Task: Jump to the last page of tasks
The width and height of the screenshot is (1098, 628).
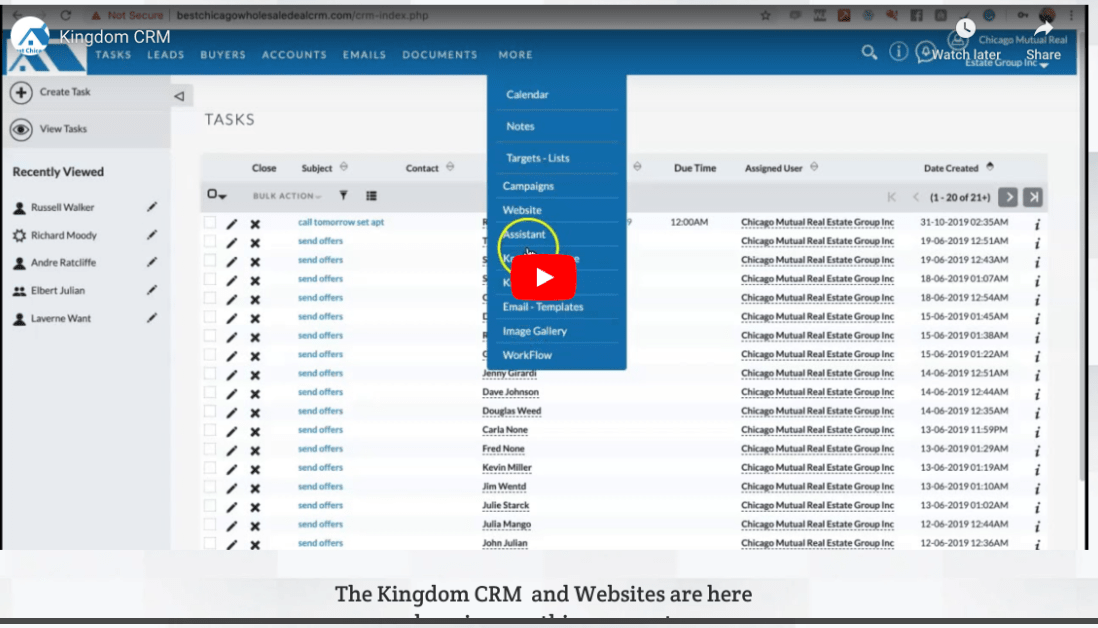Action: point(1033,197)
